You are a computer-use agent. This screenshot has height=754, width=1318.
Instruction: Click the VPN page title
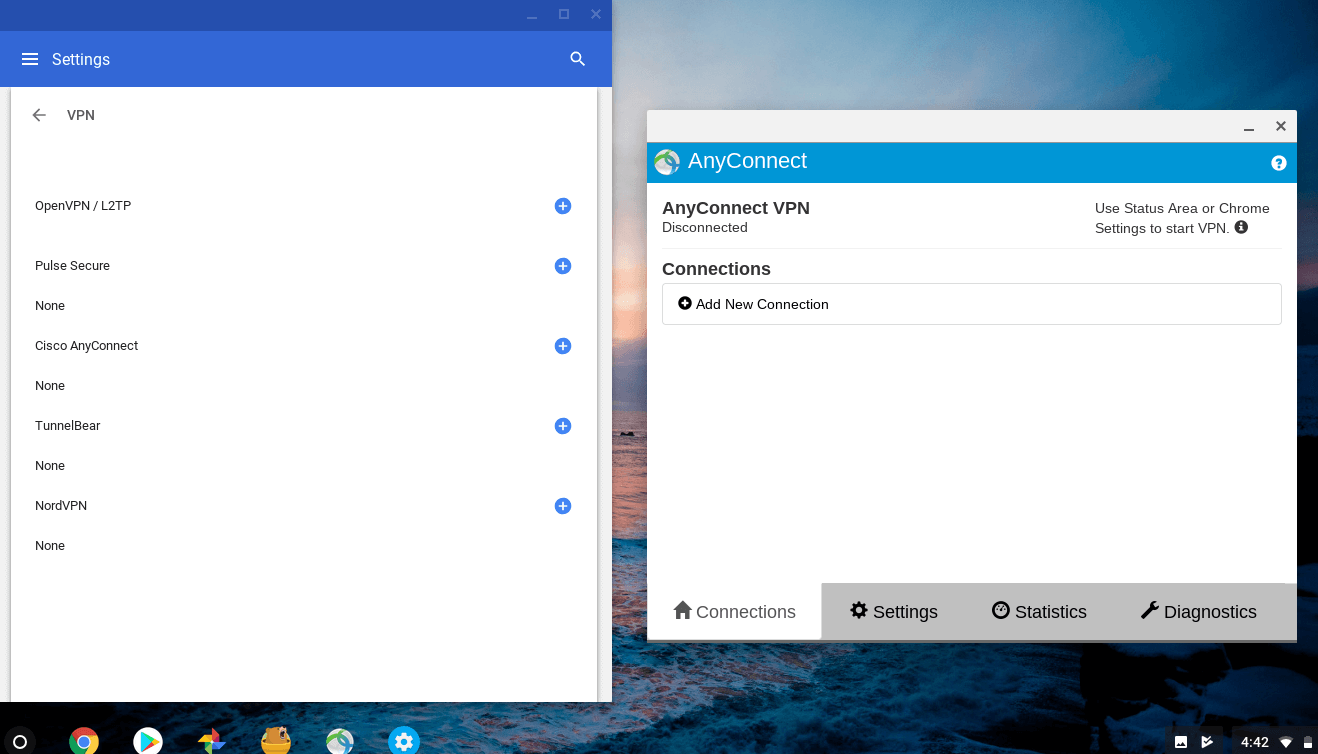point(81,115)
